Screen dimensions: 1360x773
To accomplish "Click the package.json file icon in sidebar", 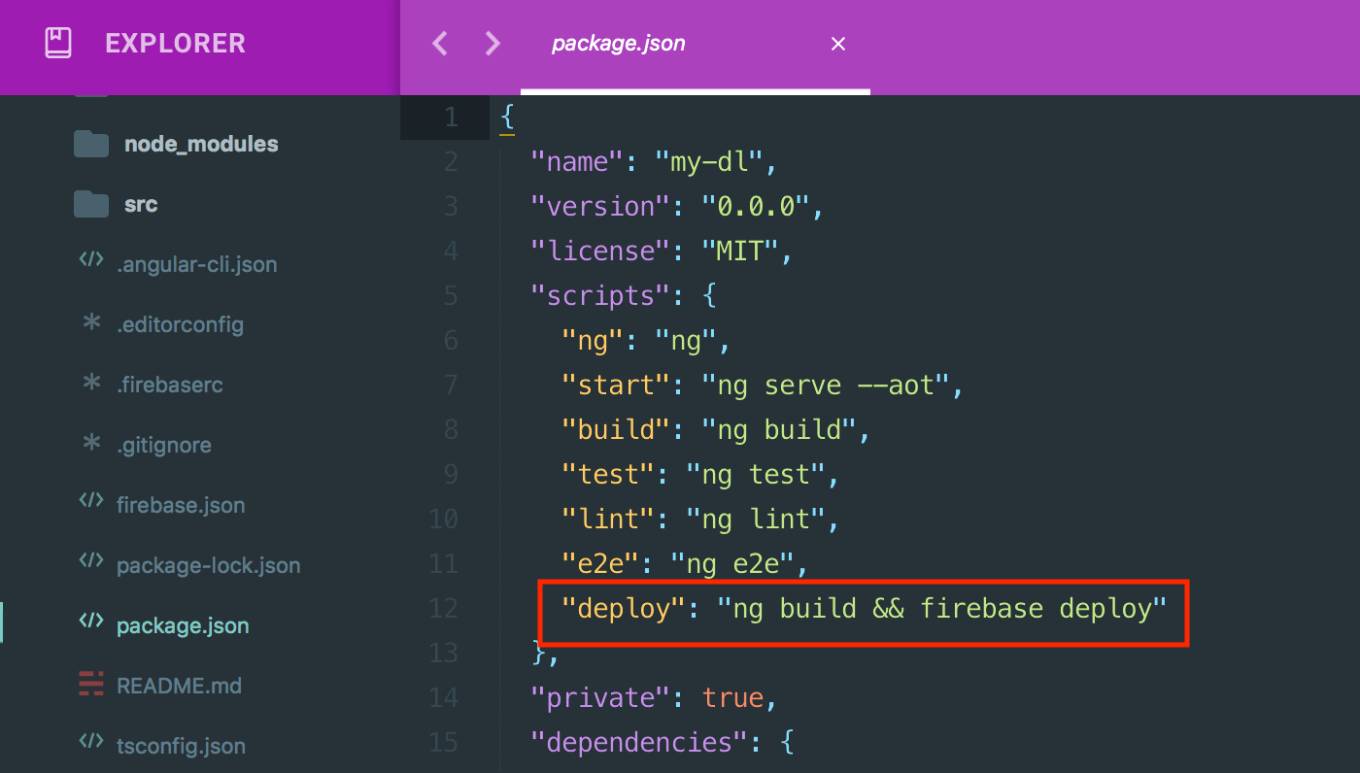I will coord(90,624).
